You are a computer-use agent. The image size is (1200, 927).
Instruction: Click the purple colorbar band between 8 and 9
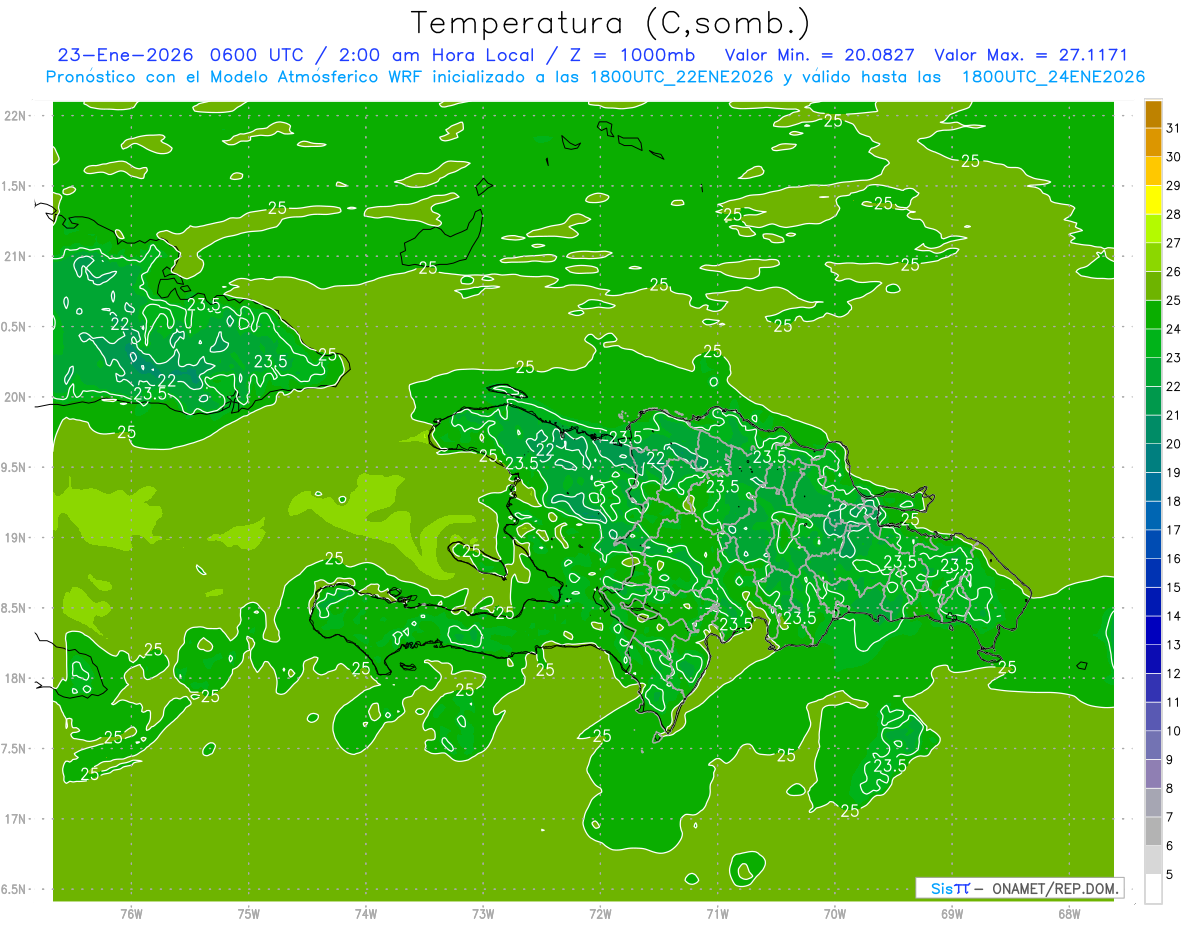[1153, 774]
